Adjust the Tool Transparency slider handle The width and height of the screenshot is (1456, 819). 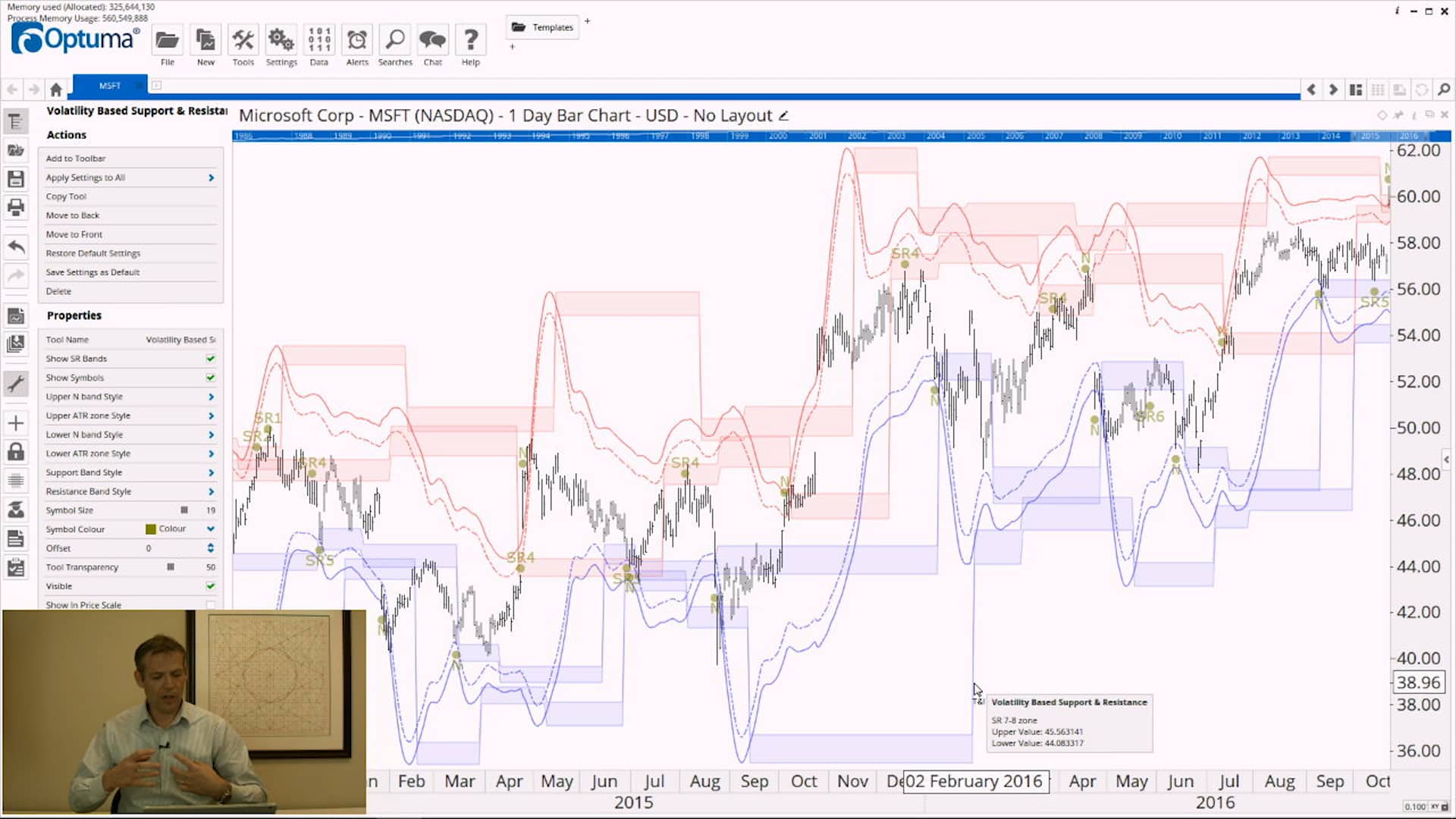171,567
